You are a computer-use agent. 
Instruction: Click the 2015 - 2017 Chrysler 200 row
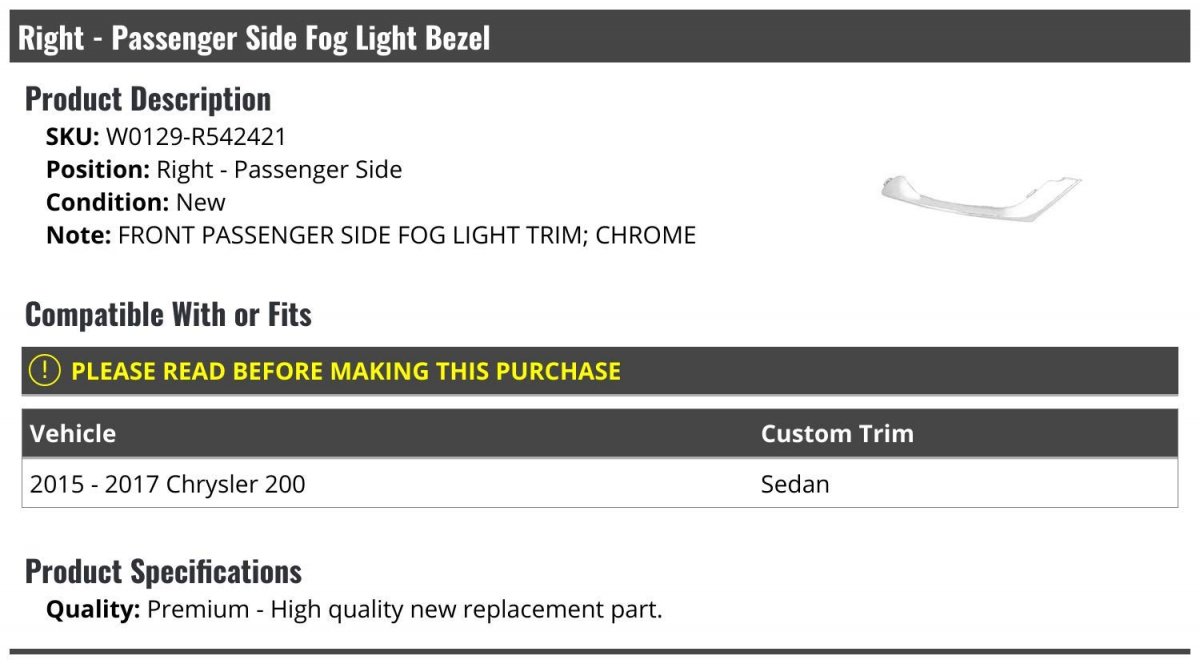pos(600,484)
